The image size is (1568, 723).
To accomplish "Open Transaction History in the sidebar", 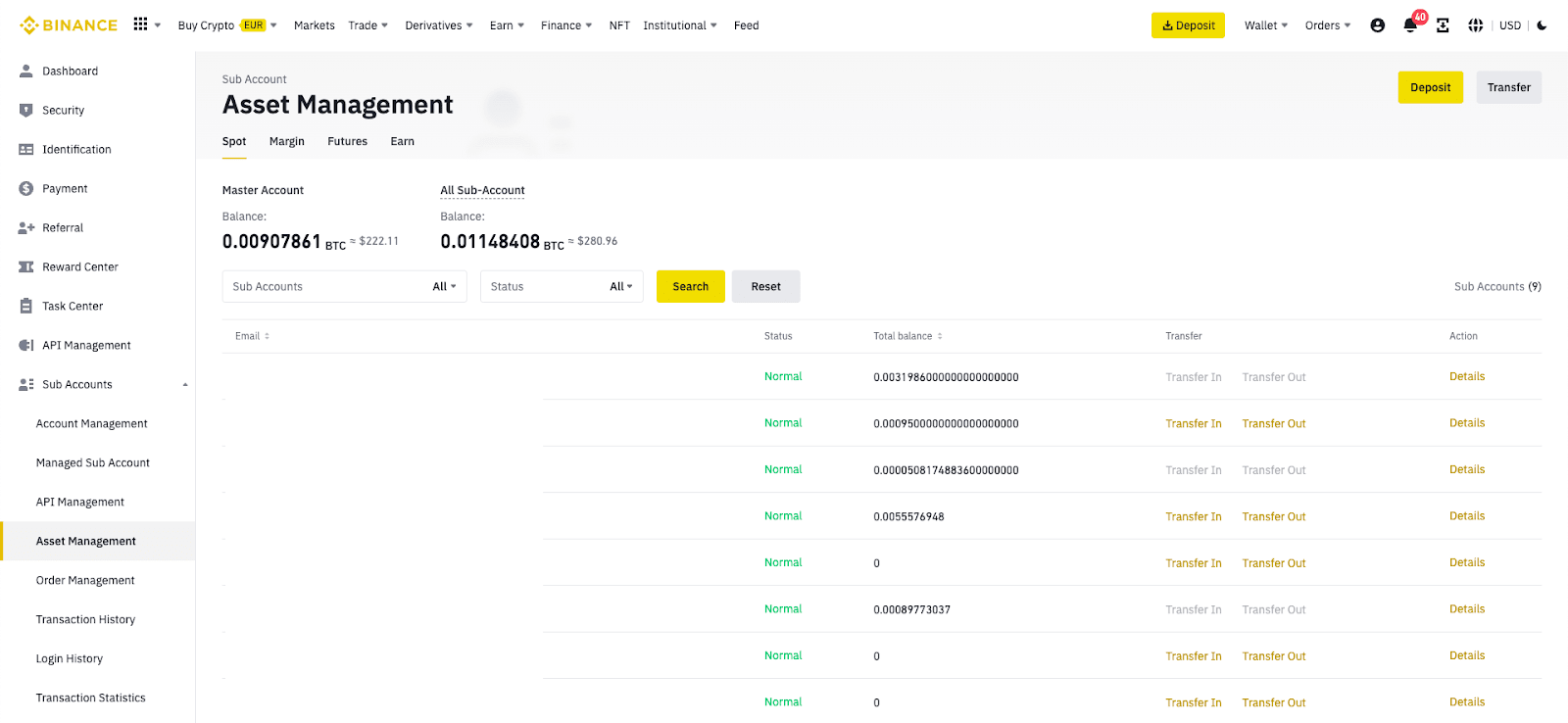I will point(85,620).
